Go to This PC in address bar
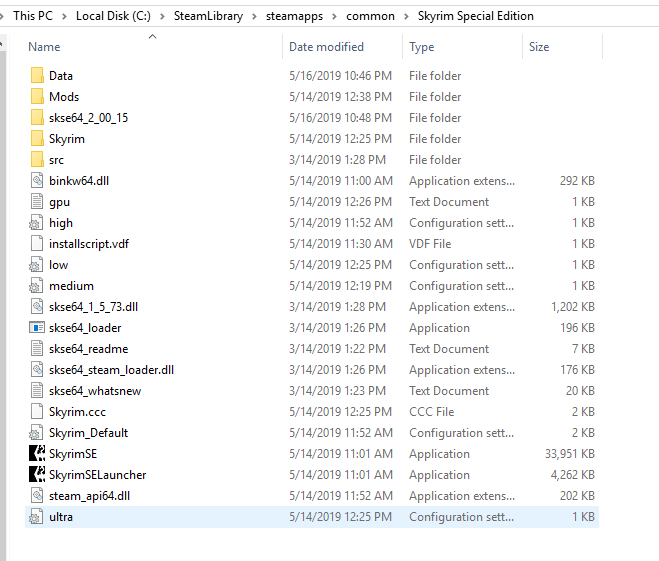The height and width of the screenshot is (561, 659). click(x=33, y=16)
